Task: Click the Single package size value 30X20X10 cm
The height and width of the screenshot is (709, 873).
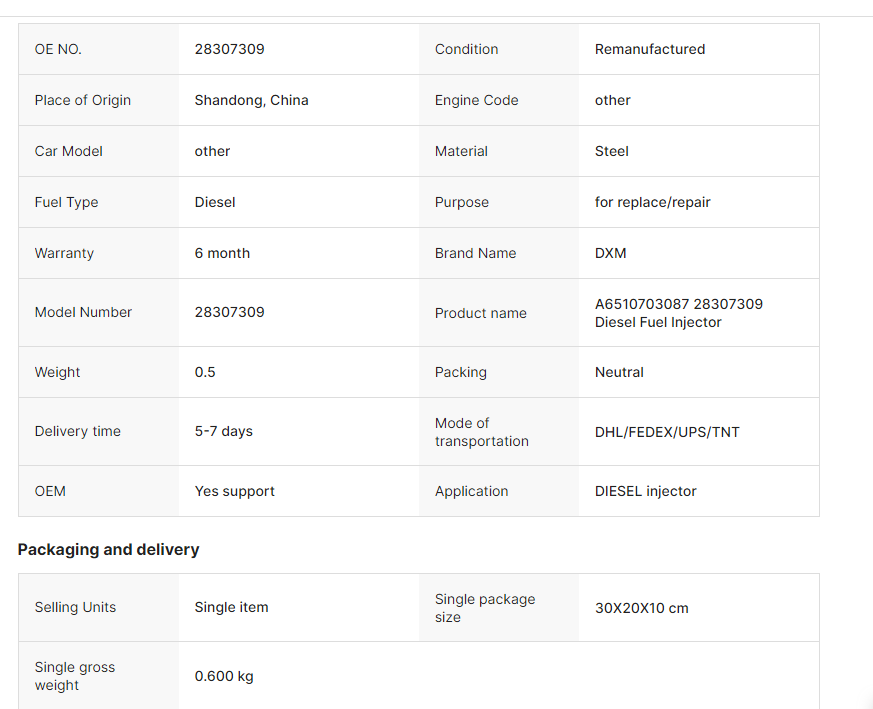Action: tap(641, 608)
